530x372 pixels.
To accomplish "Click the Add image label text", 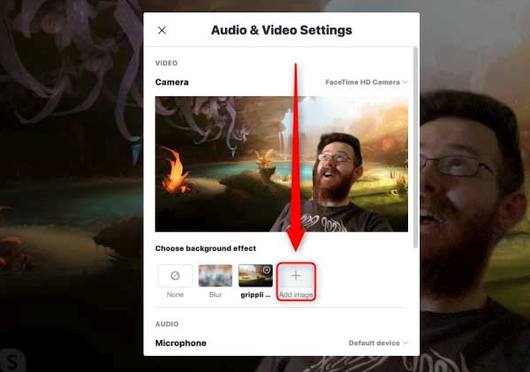I will click(296, 295).
